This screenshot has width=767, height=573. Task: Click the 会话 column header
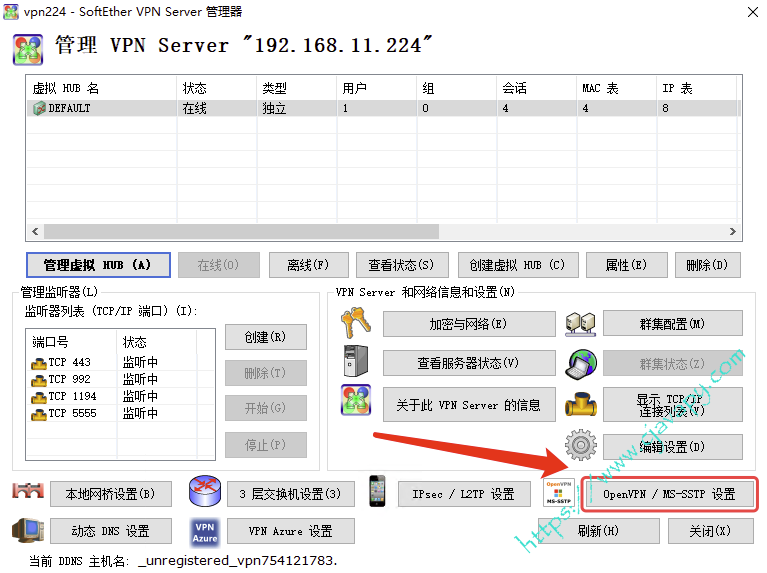537,88
